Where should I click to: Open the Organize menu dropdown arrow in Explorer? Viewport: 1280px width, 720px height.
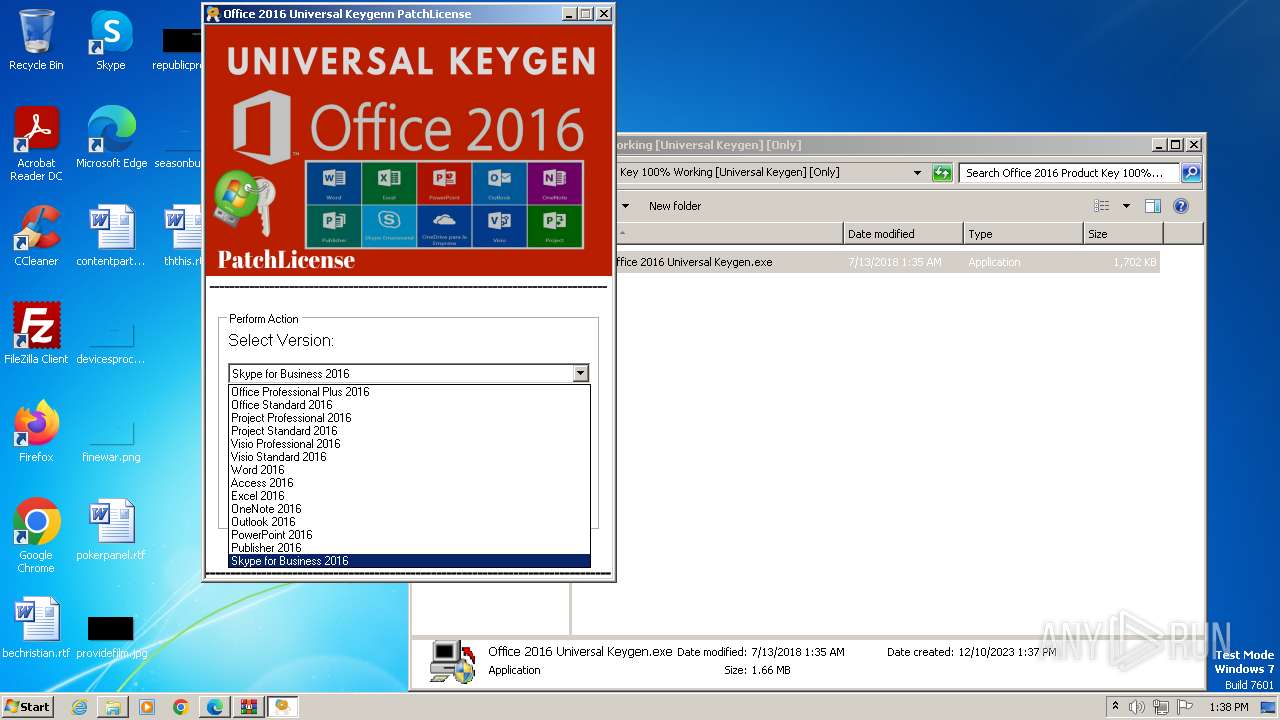pyautogui.click(x=626, y=206)
